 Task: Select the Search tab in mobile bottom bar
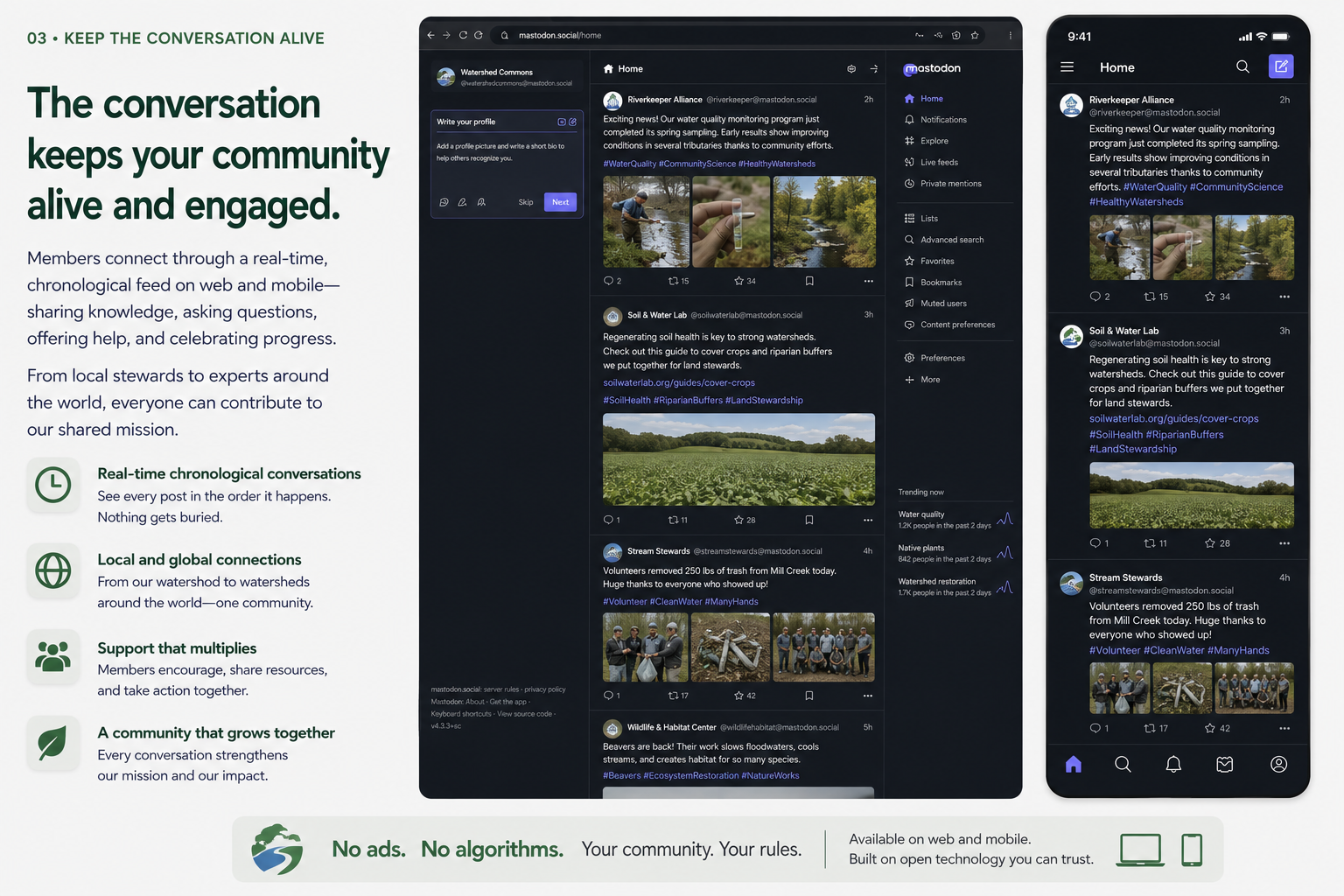(x=1123, y=765)
